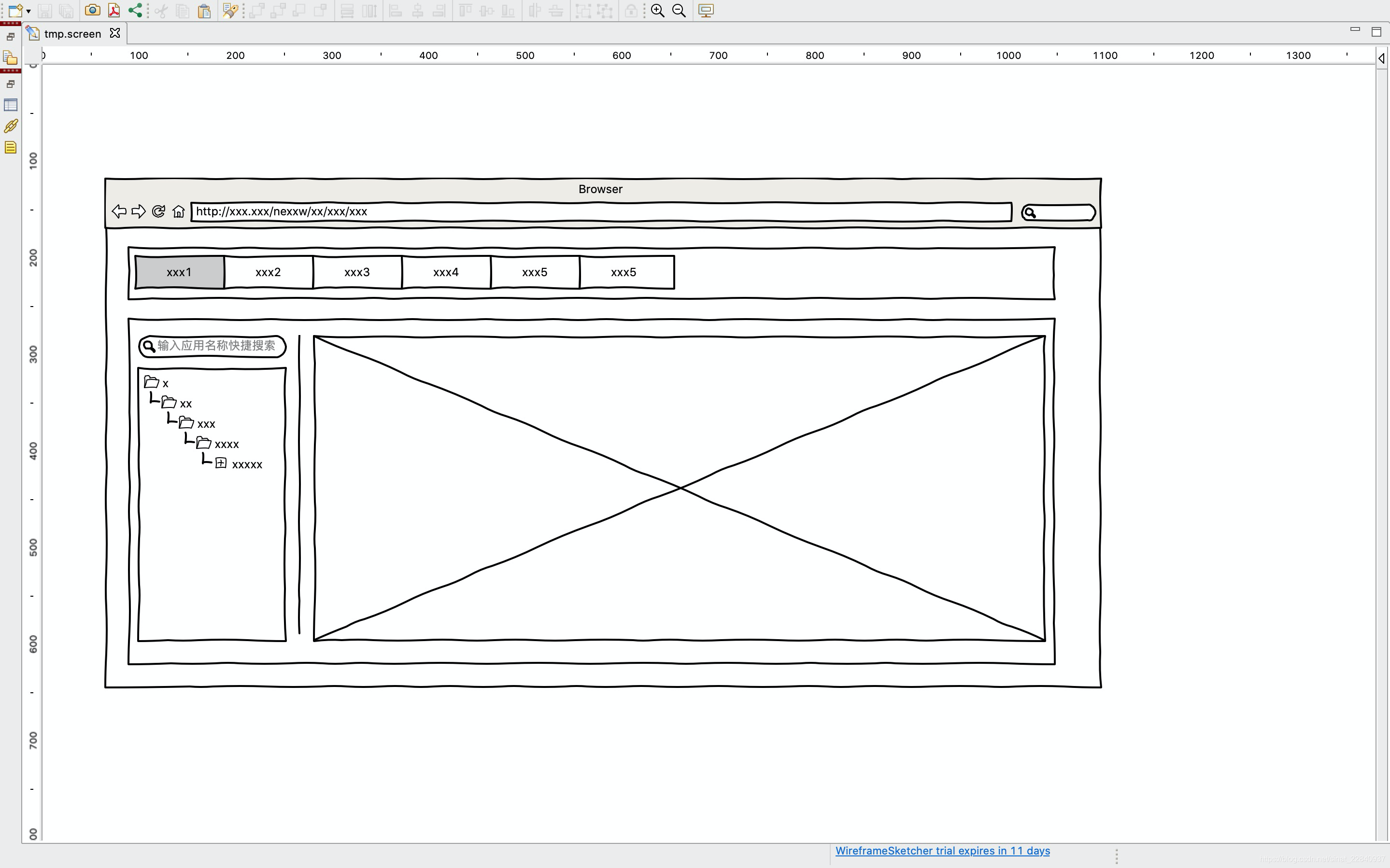Toggle the quick sketch pen icon
Viewport: 1390px width, 868px height.
click(230, 10)
